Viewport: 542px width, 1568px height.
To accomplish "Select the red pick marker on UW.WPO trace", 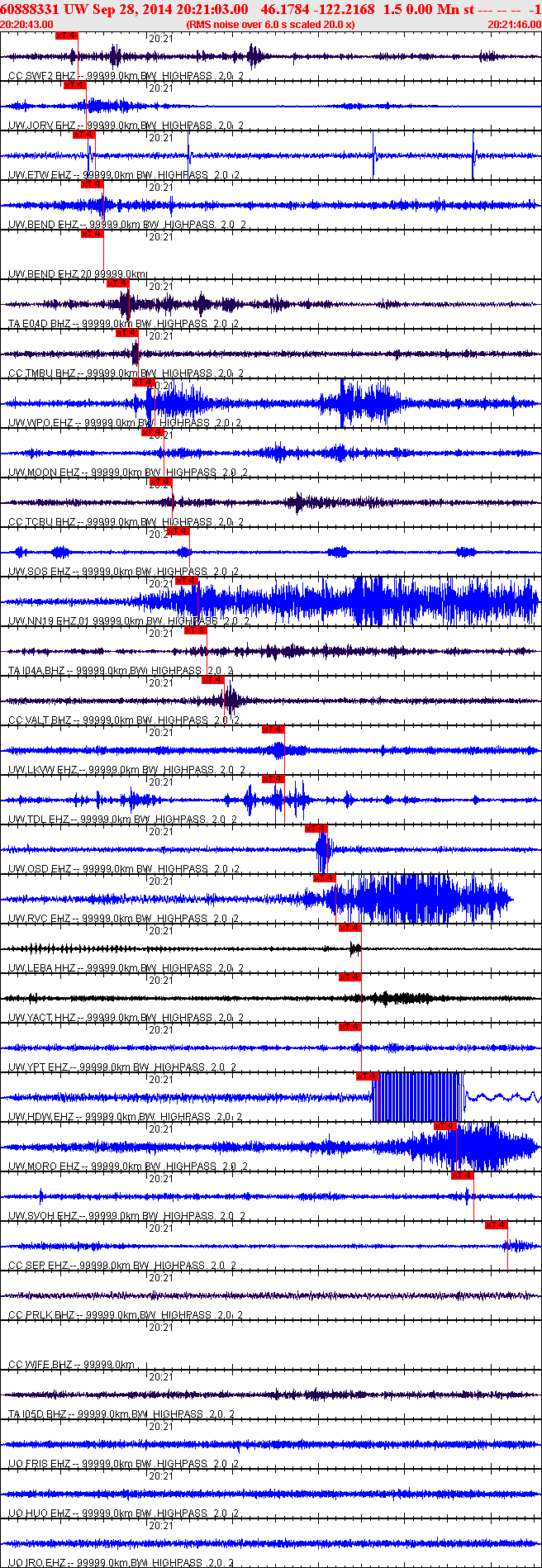I will [x=144, y=382].
